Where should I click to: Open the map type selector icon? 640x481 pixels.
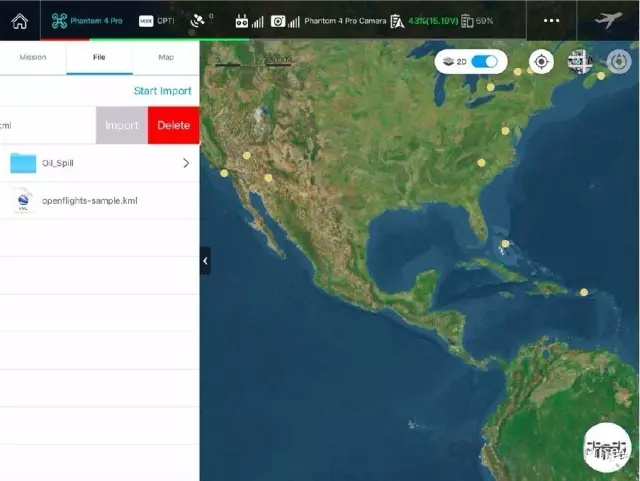(580, 62)
